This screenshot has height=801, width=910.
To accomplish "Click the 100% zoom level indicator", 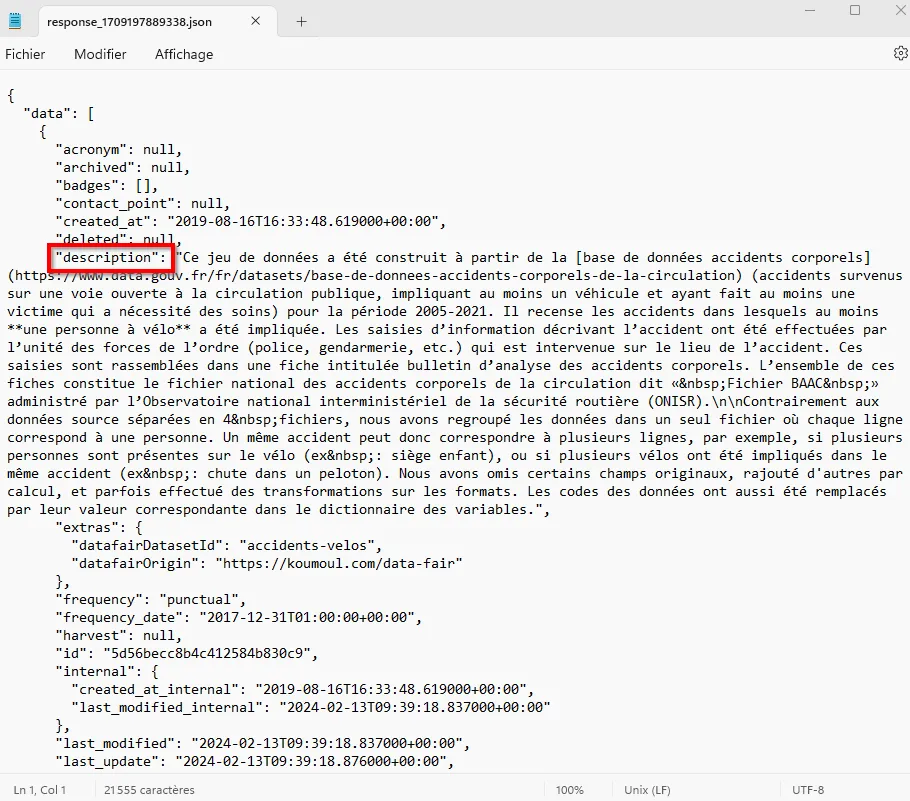I will (x=569, y=790).
